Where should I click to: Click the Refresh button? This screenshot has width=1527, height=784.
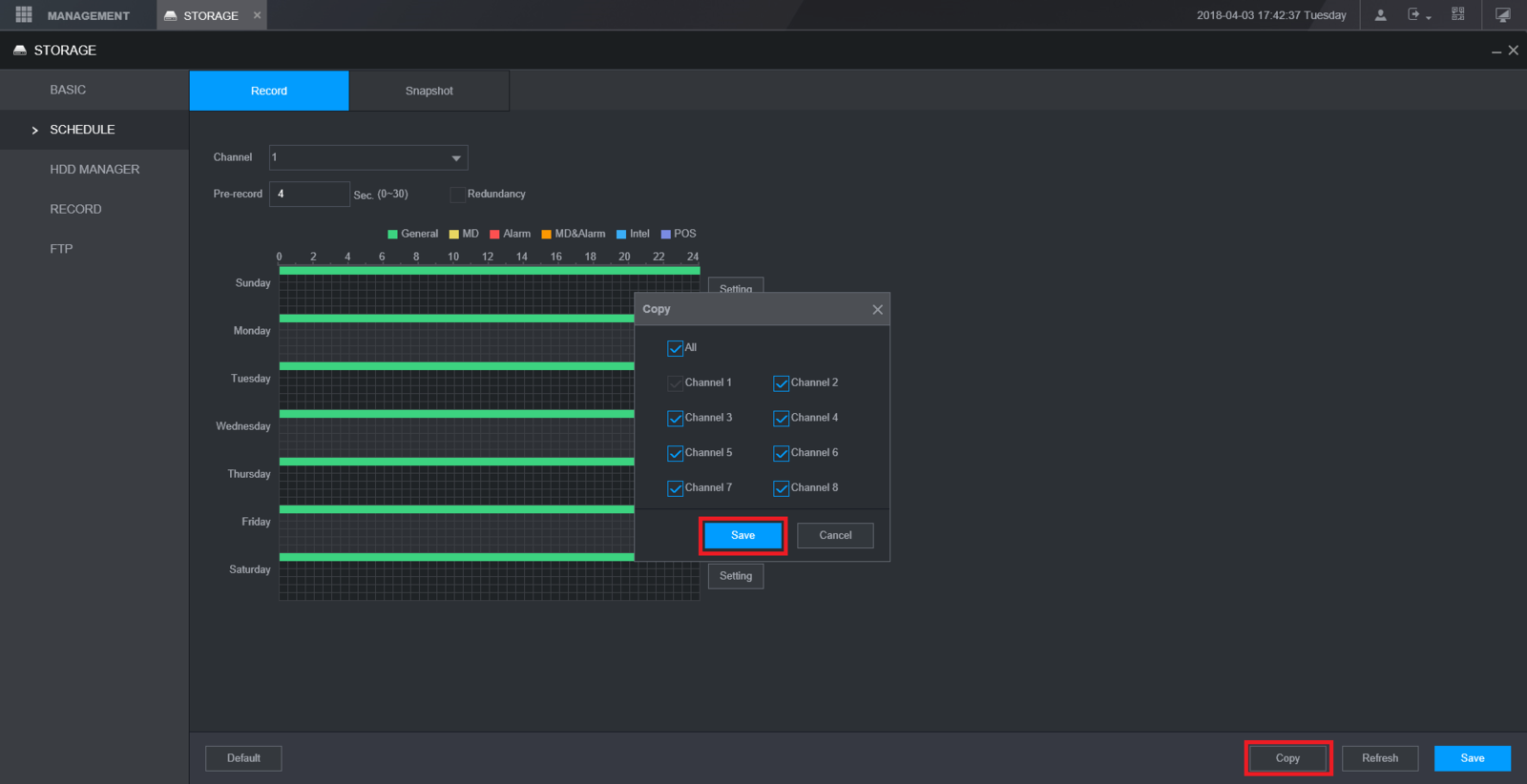coord(1379,758)
